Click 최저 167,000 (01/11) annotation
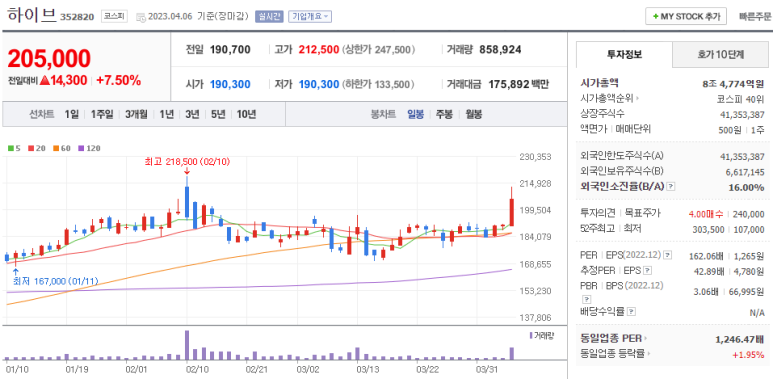This screenshot has width=773, height=379. [55, 281]
